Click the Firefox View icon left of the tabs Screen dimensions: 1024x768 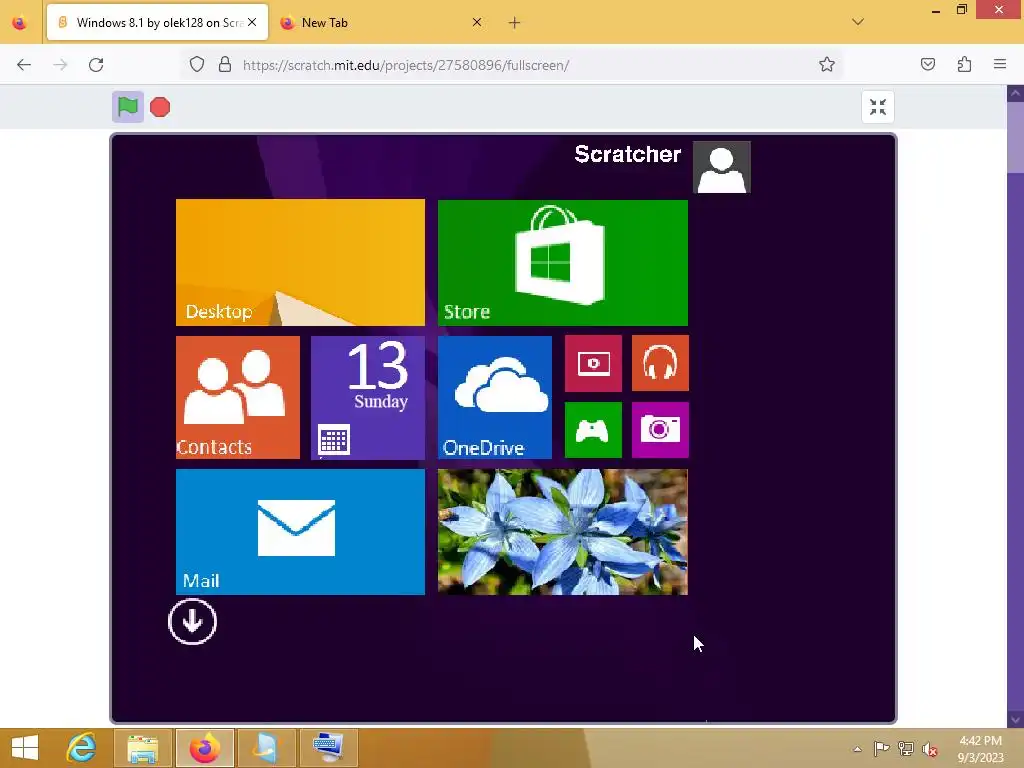[x=20, y=23]
